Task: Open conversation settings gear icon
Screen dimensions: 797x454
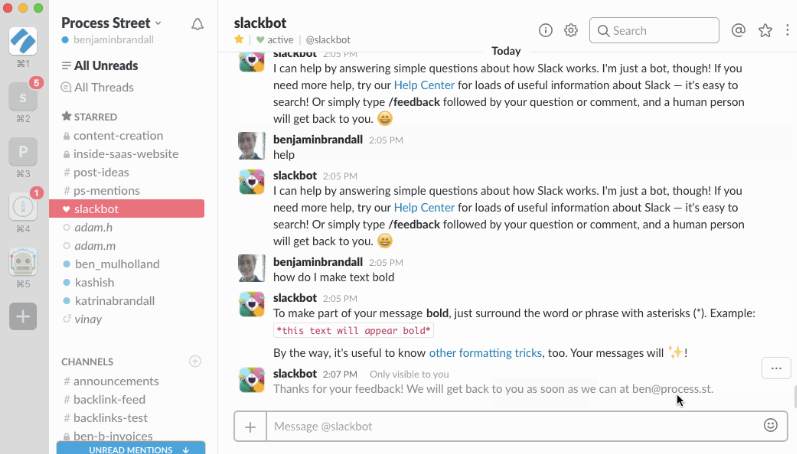Action: [x=571, y=31]
